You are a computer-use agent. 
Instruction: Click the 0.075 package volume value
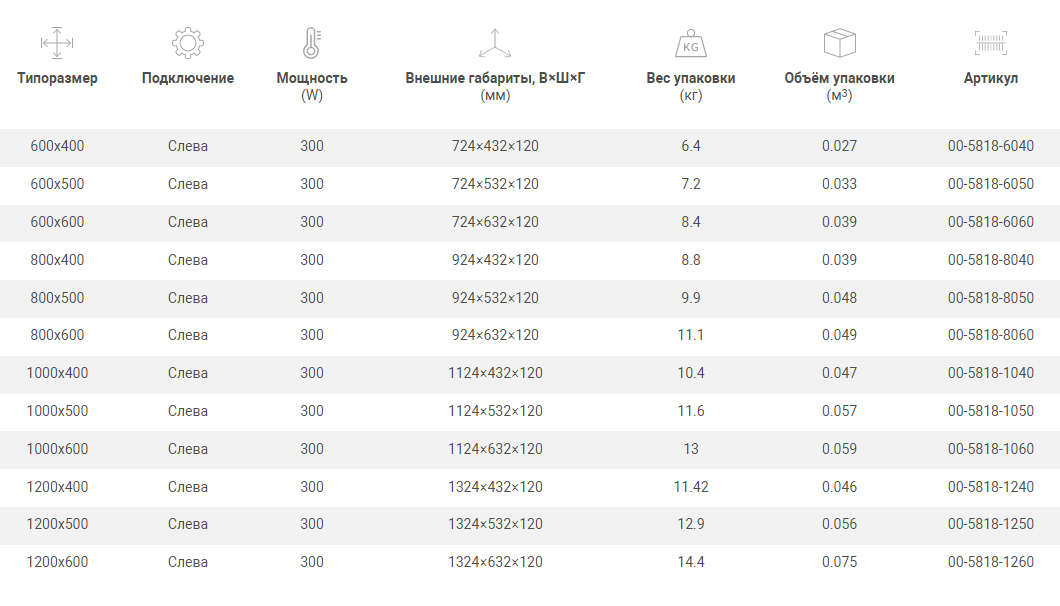click(x=839, y=562)
